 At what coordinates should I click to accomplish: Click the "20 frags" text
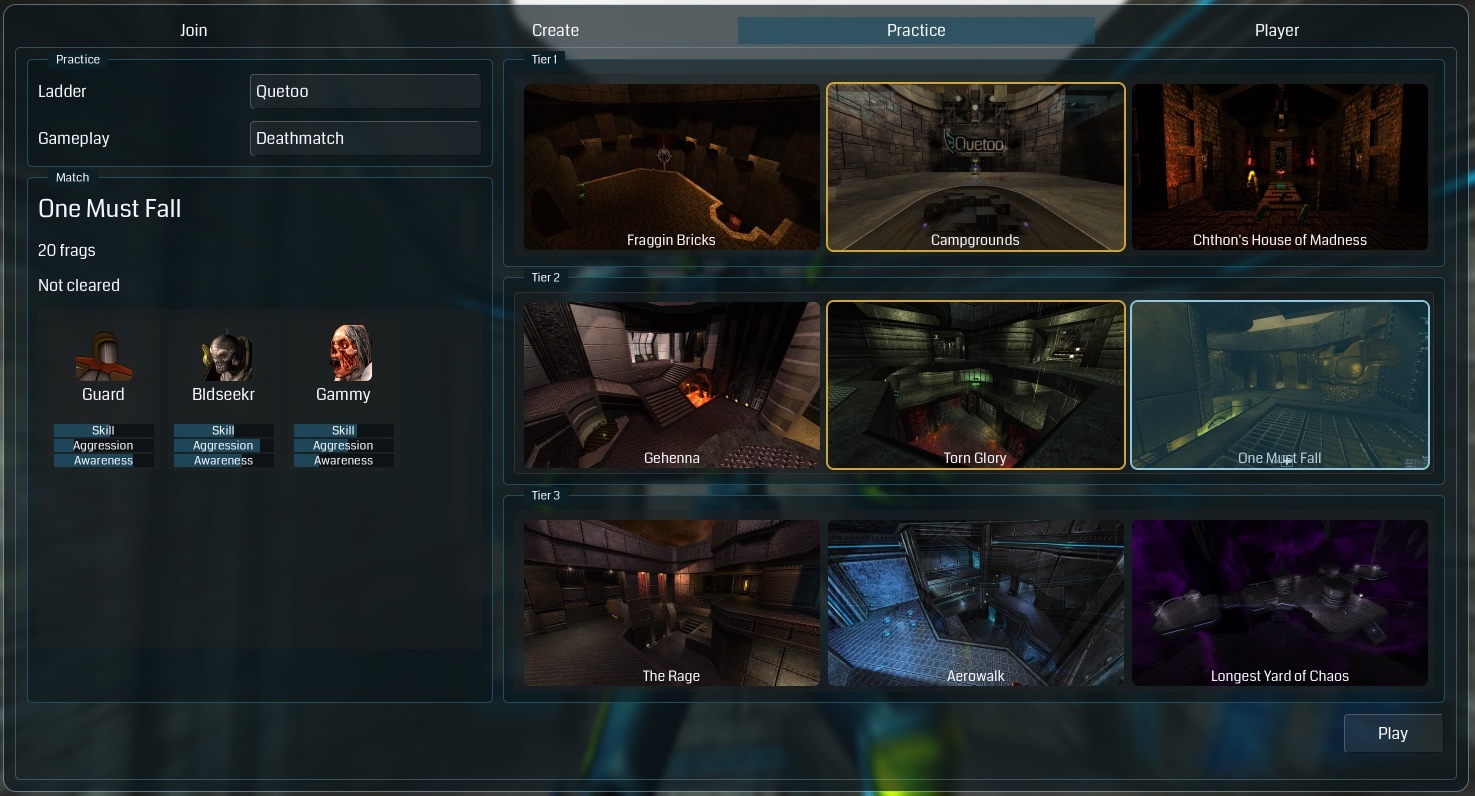tap(67, 250)
